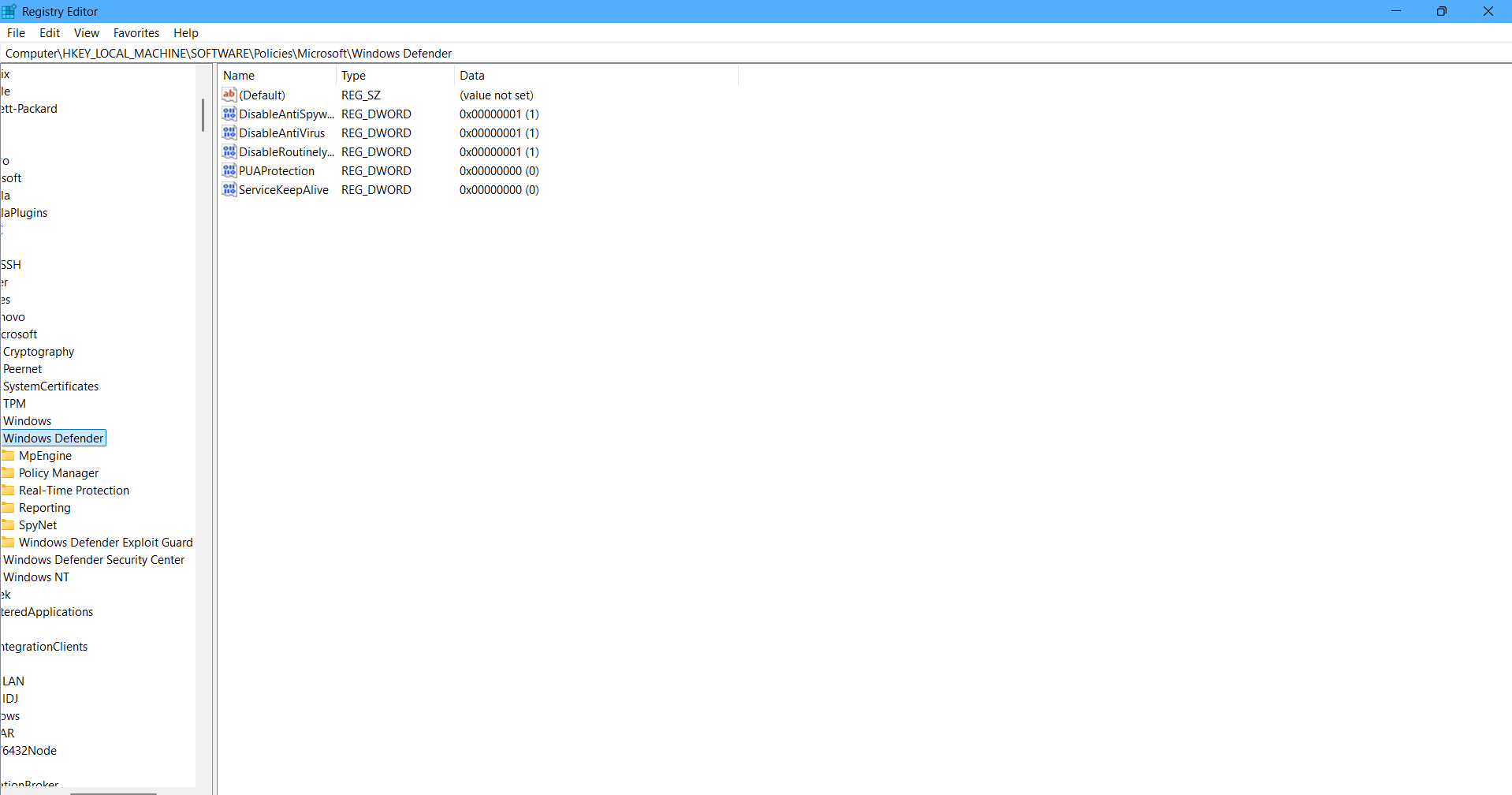Click the (value not set) data cell
Viewport: 1512px width, 795px height.
(x=497, y=95)
